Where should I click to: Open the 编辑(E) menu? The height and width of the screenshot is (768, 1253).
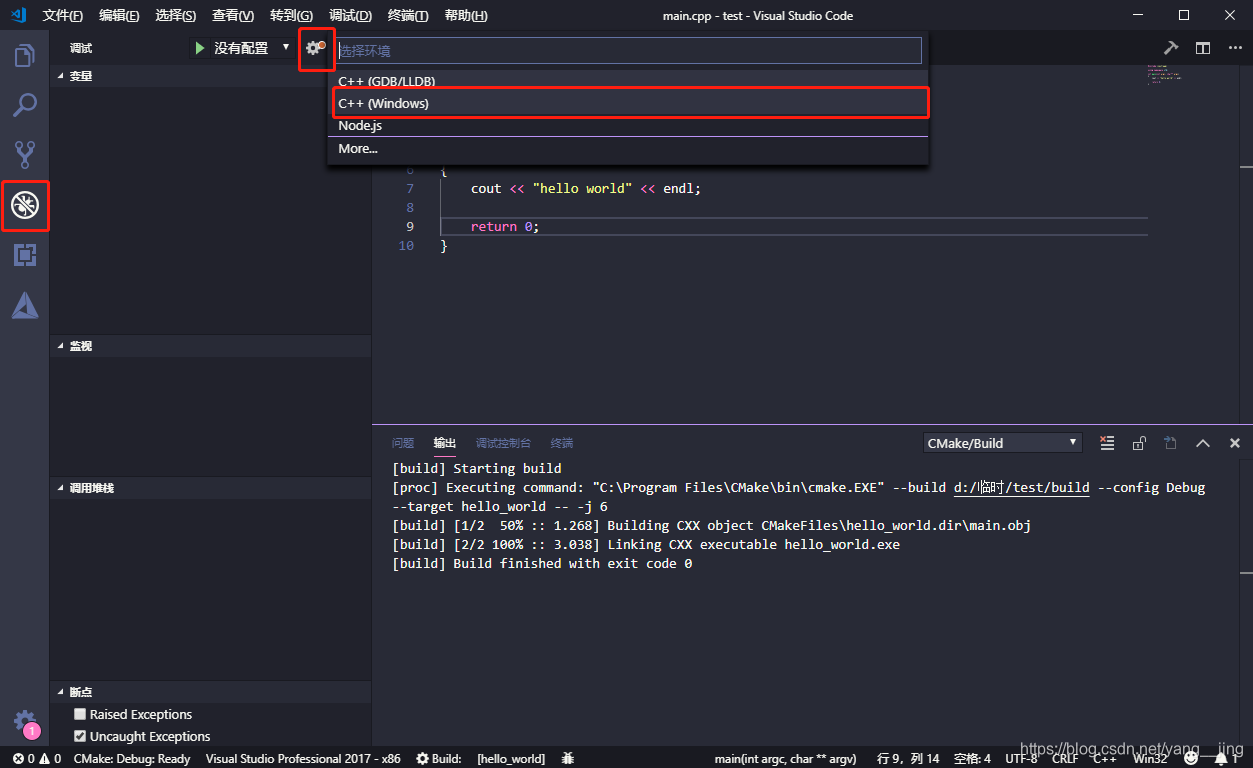point(120,16)
